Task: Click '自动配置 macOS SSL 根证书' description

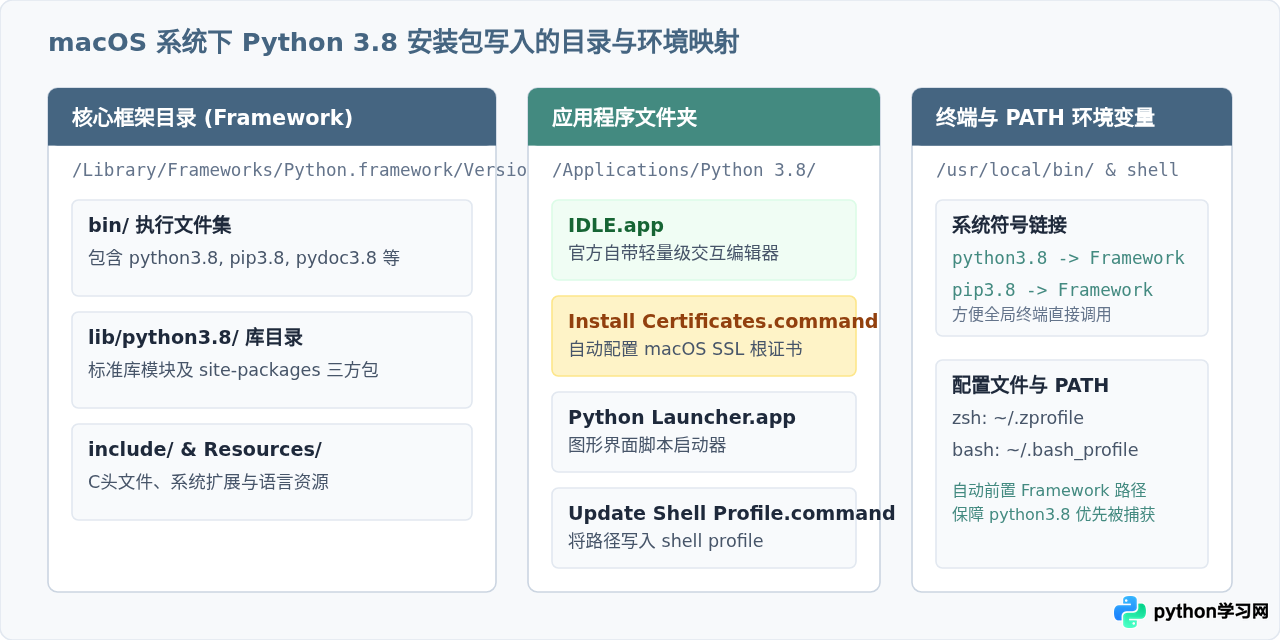Action: [x=685, y=349]
